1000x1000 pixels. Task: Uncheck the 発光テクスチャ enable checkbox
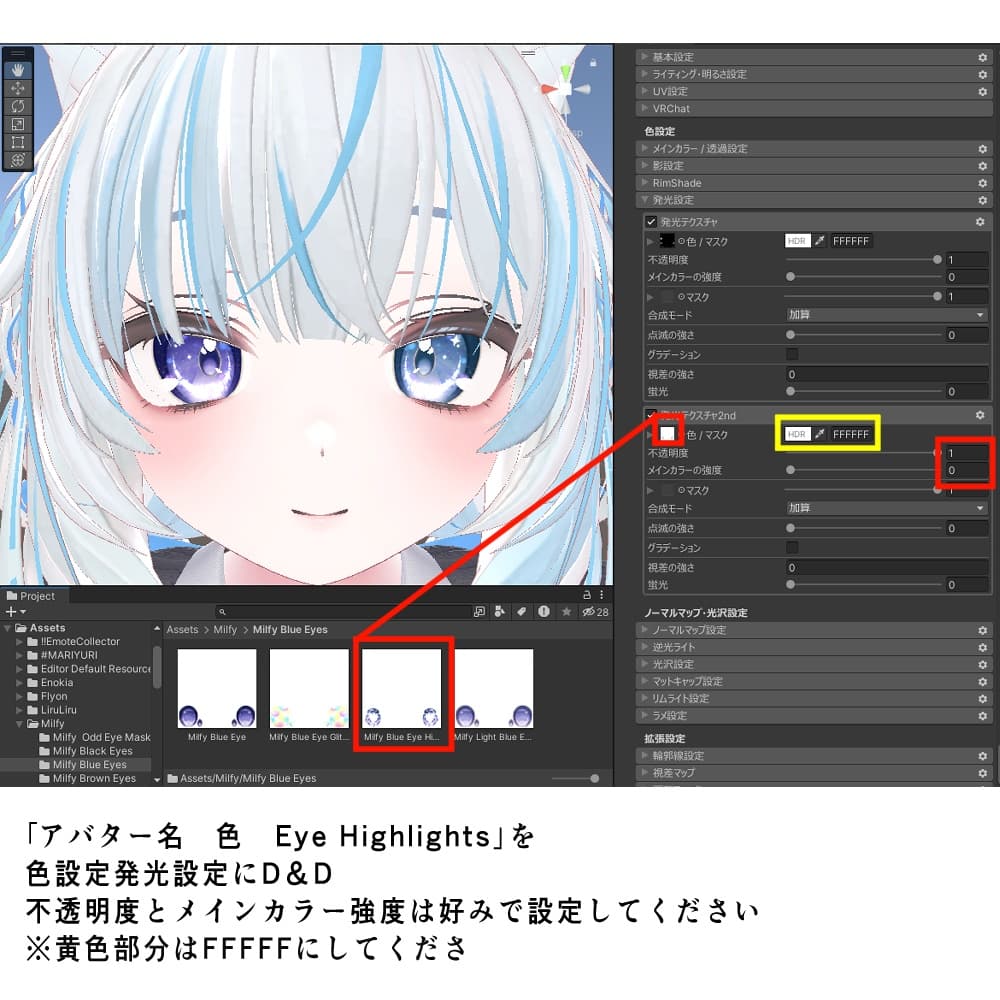pos(650,221)
